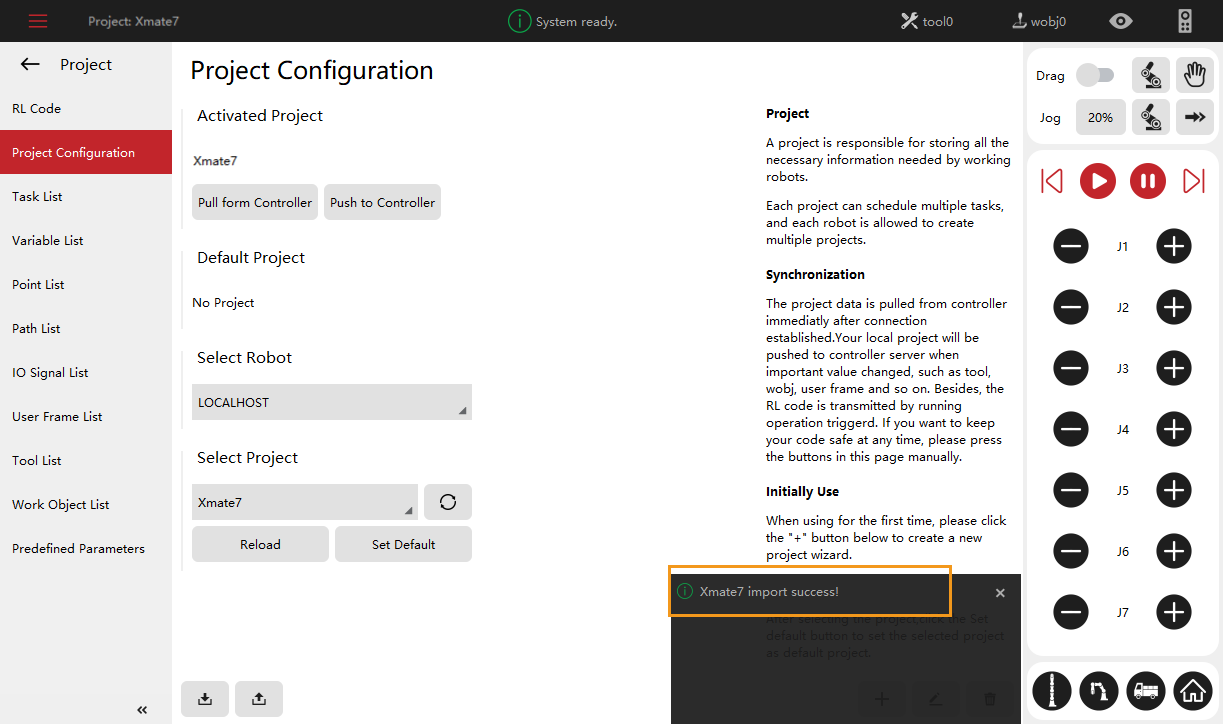The image size is (1223, 724).
Task: Click the 20% jog speed control
Action: tap(1100, 117)
